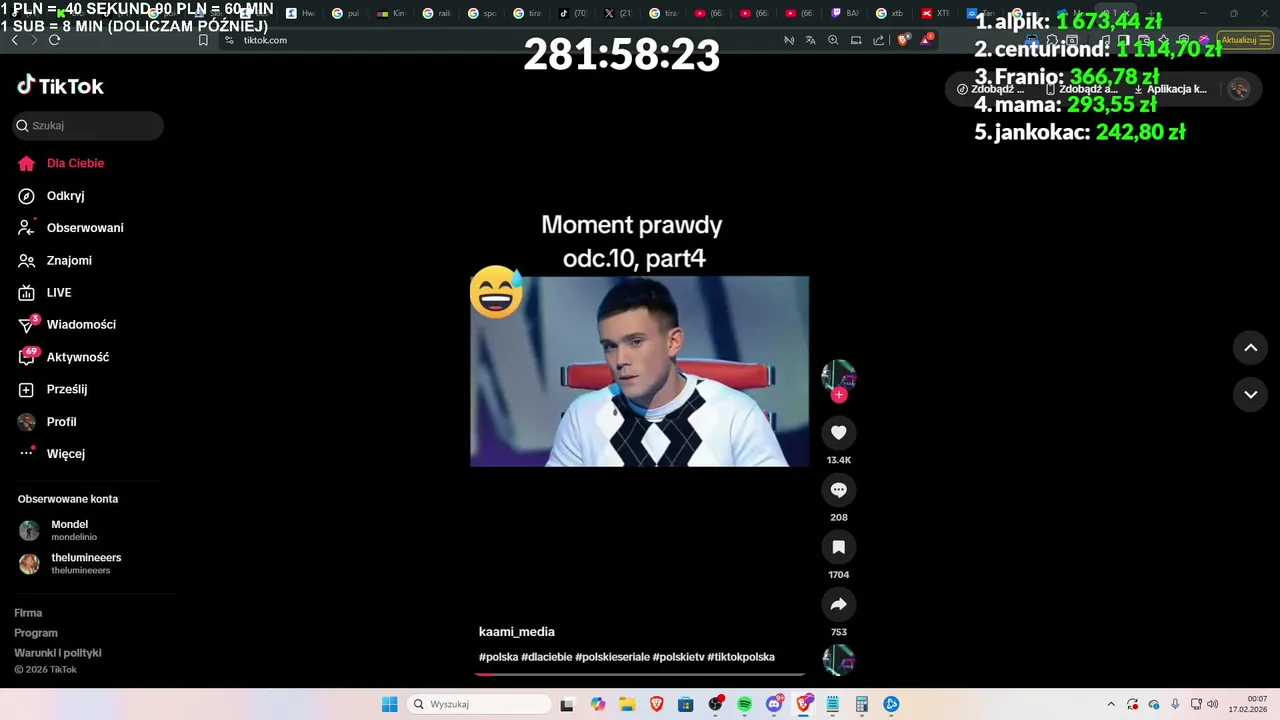Click the Wyszukaj taskbar search box

click(480, 704)
